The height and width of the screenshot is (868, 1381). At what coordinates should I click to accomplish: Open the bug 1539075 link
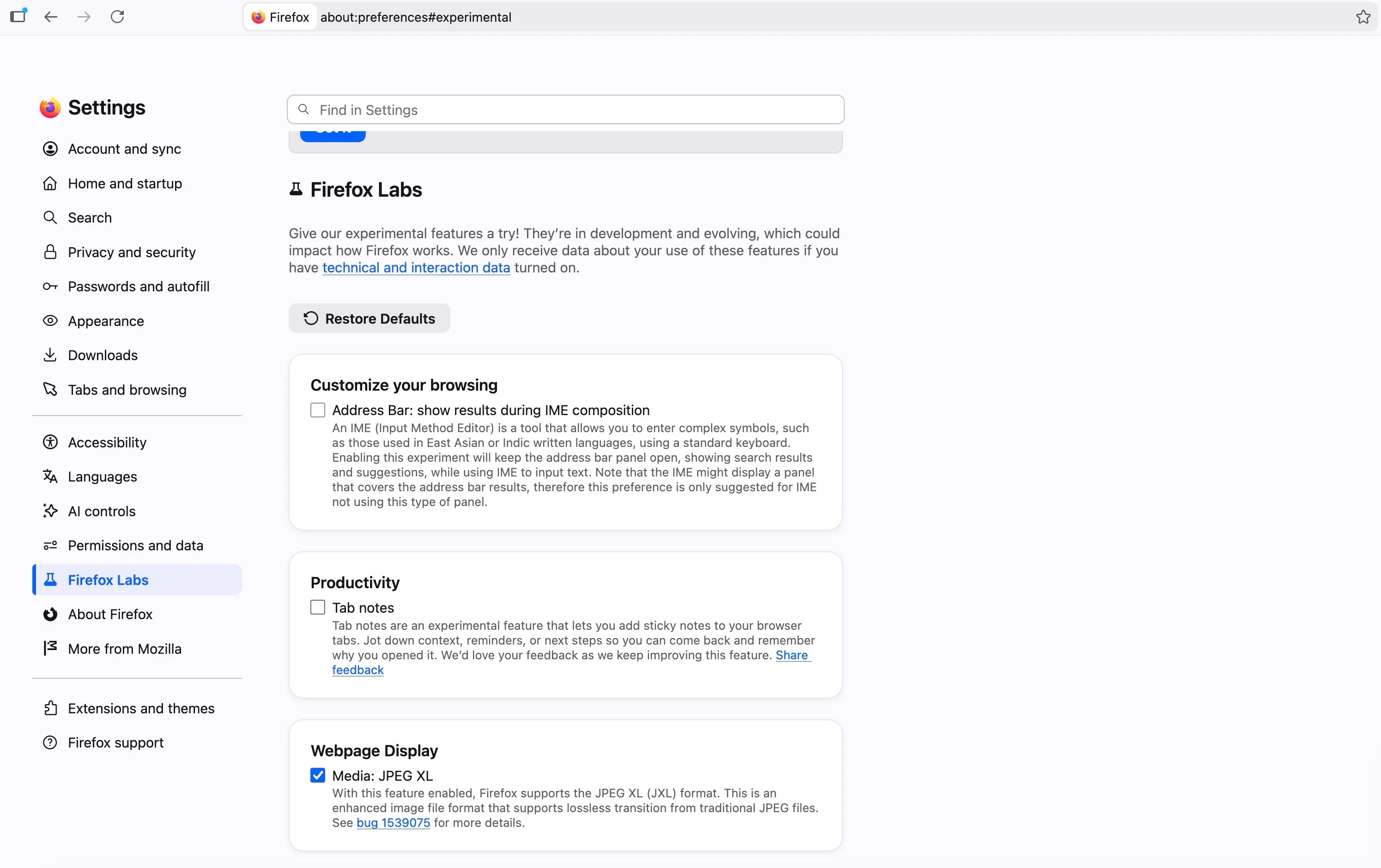pos(394,823)
